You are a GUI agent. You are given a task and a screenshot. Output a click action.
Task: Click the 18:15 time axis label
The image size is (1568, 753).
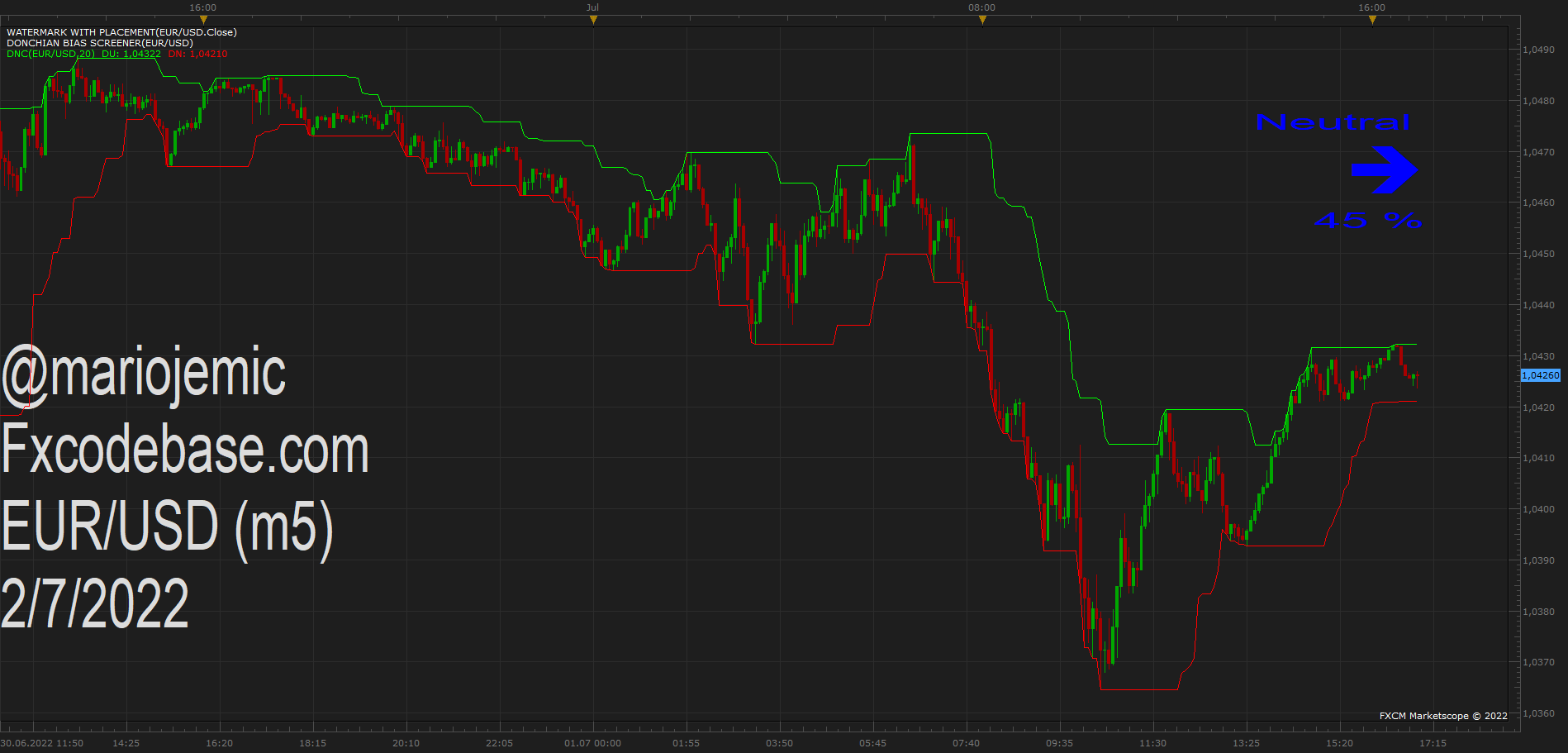point(312,743)
